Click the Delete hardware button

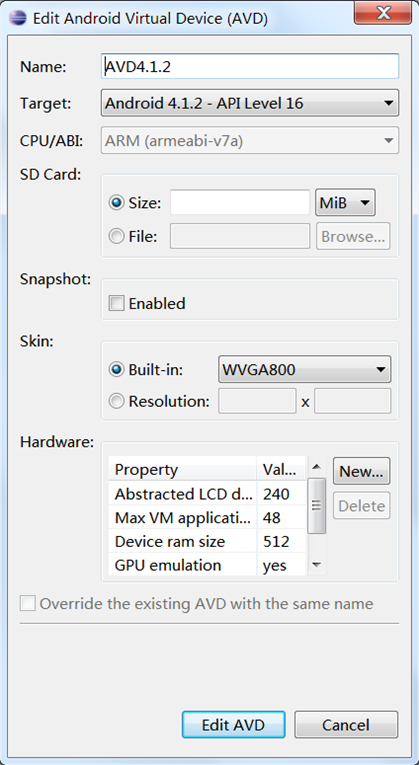point(361,505)
